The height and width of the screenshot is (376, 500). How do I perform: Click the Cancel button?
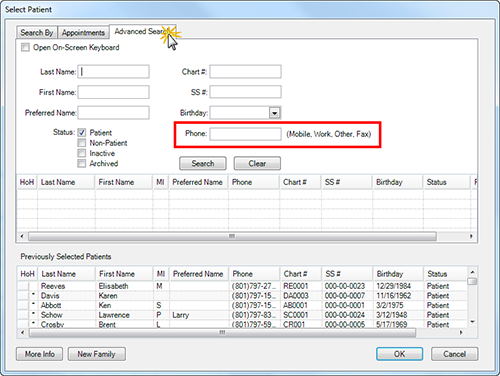tap(455, 354)
